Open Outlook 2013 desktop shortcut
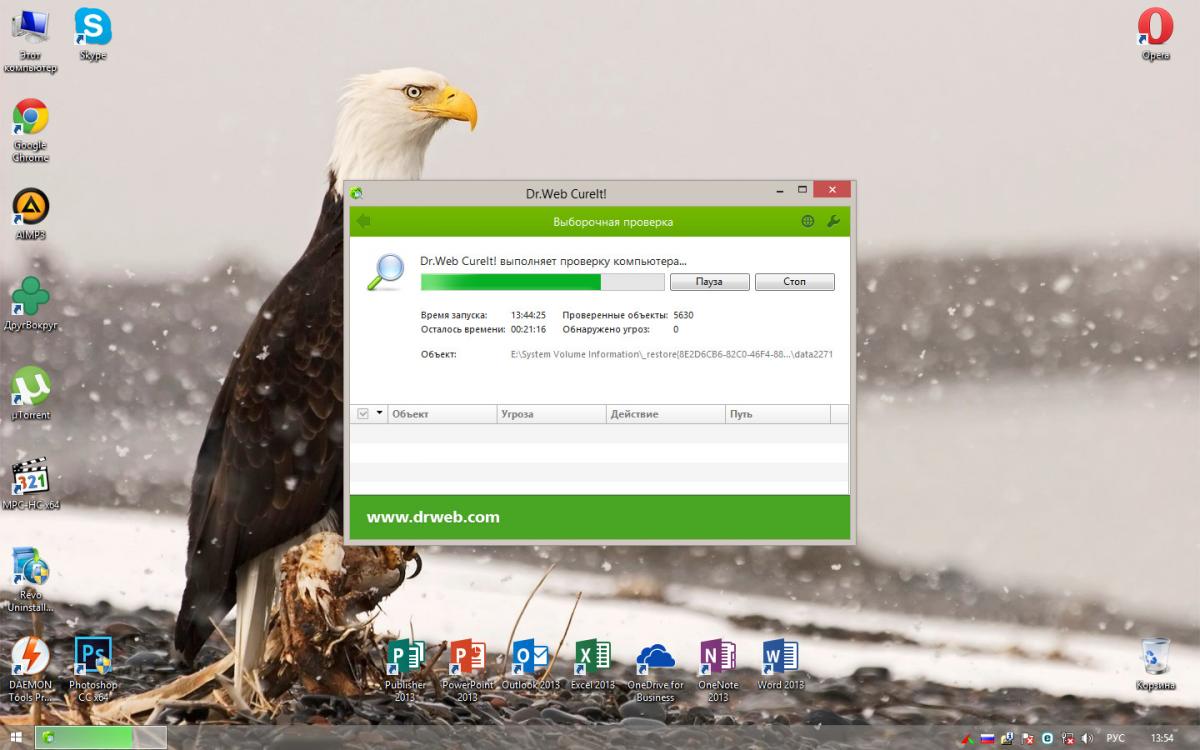Viewport: 1200px width, 750px height. coord(530,664)
